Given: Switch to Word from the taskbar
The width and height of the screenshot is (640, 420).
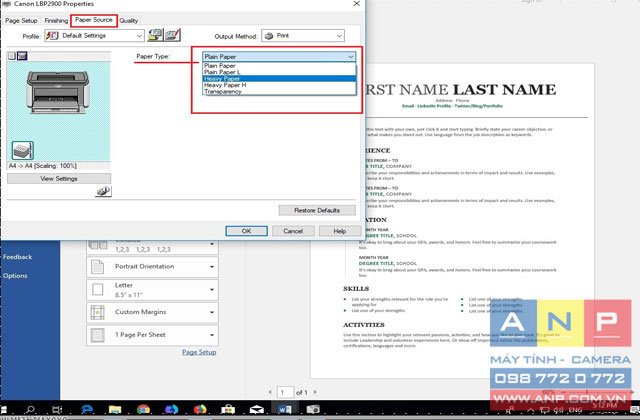Looking at the screenshot, I should pyautogui.click(x=284, y=409).
